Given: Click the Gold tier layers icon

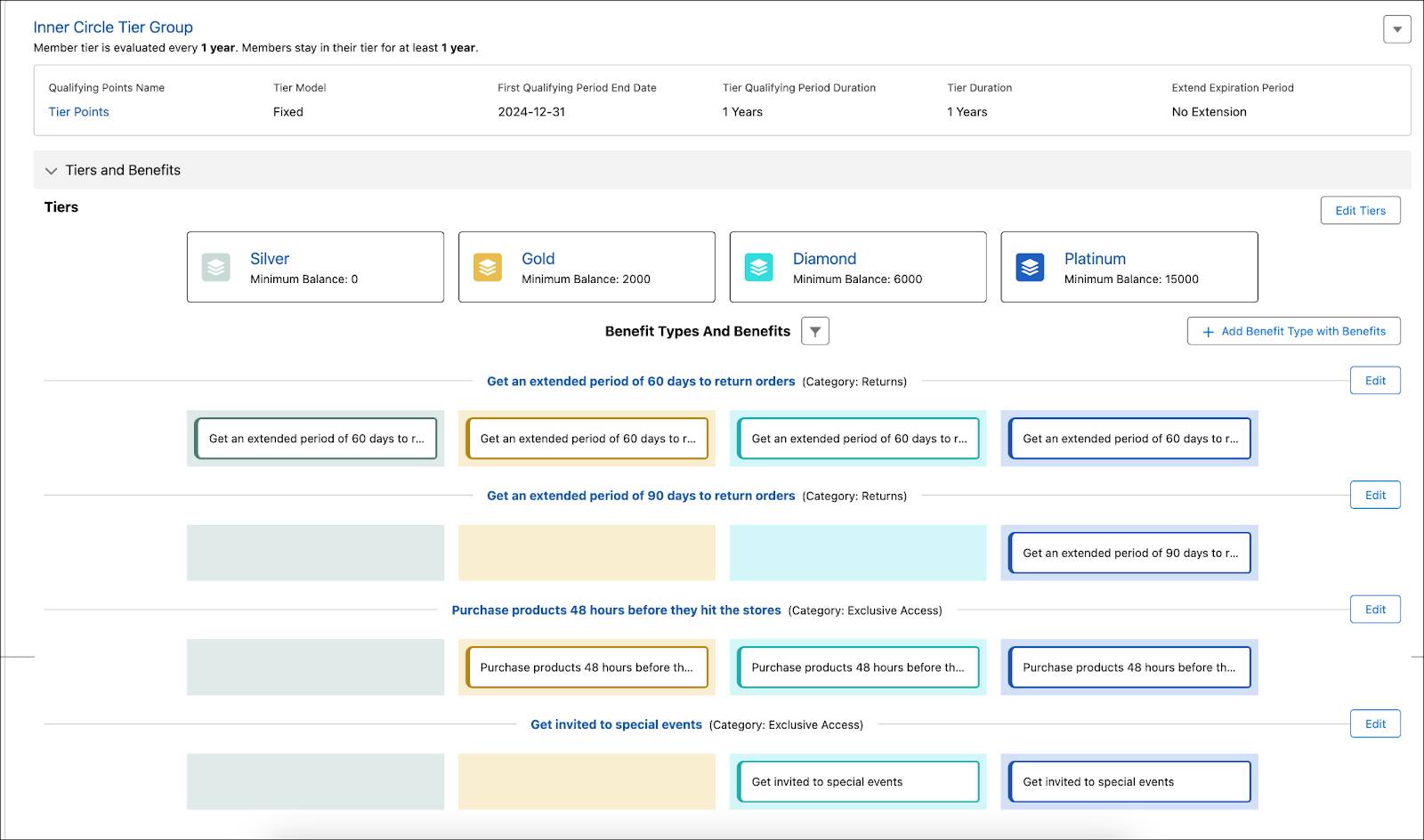Looking at the screenshot, I should coord(487,267).
